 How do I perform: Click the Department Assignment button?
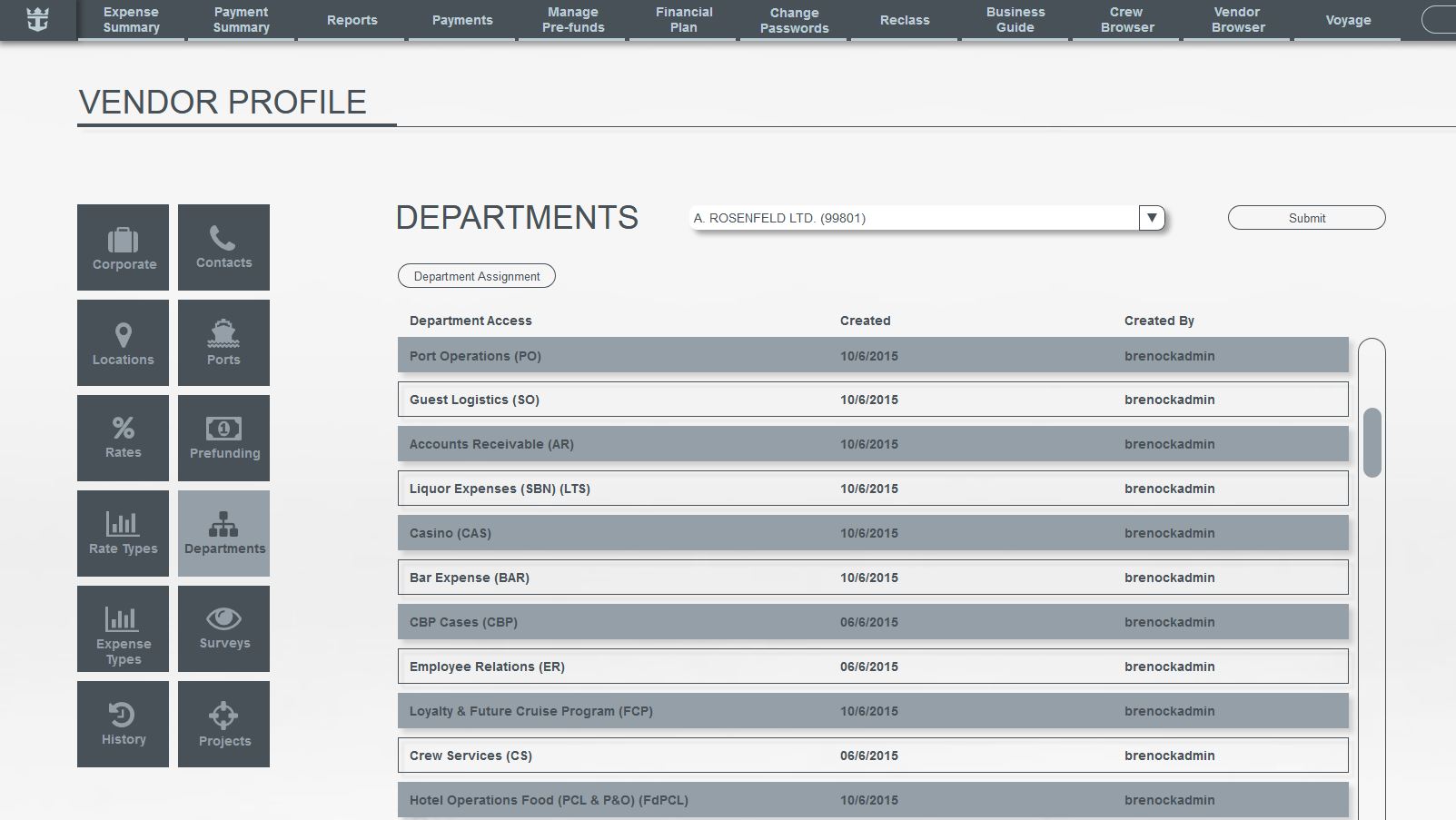tap(476, 276)
